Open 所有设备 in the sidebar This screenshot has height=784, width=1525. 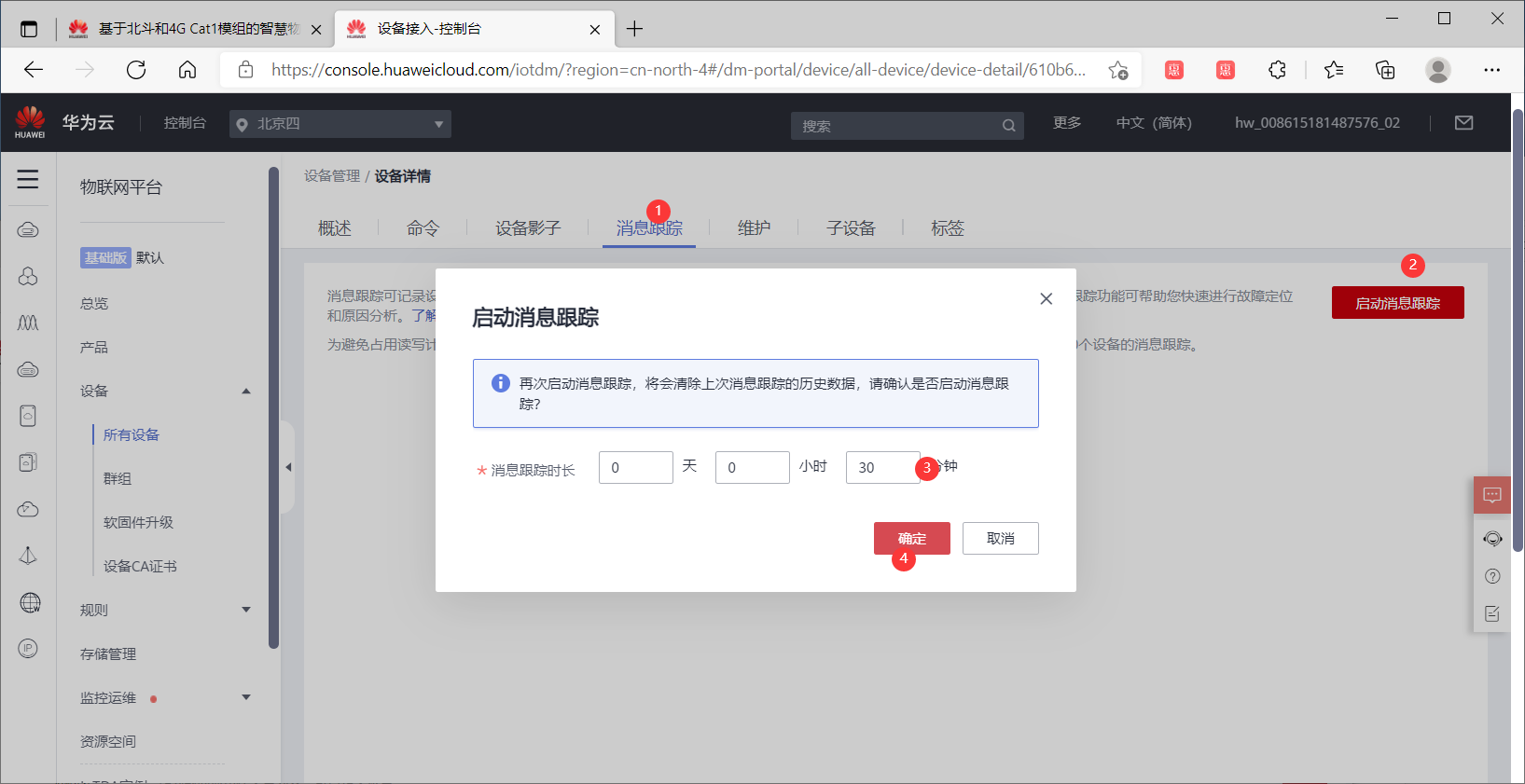[x=132, y=435]
